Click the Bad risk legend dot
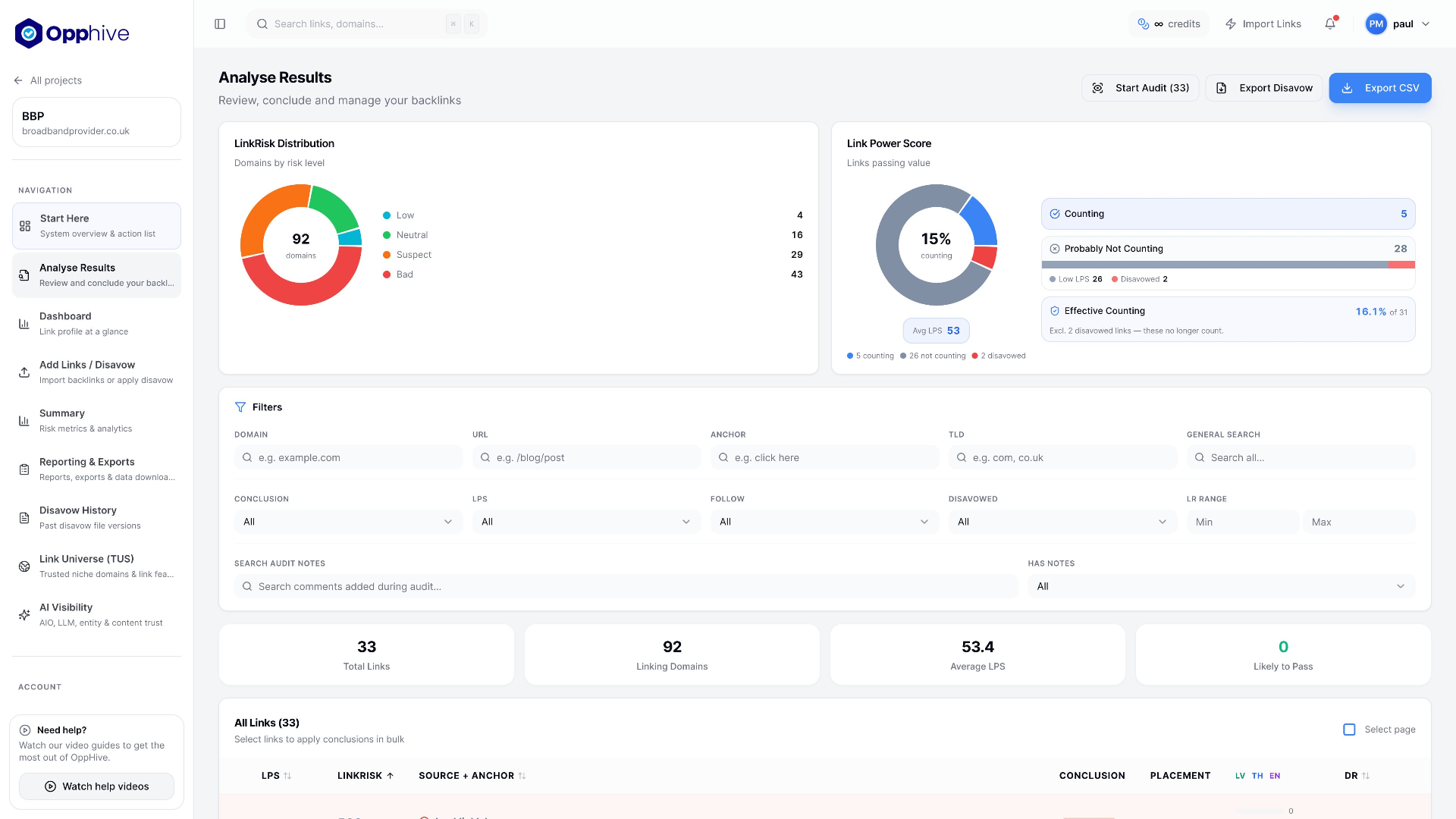The image size is (1456, 819). point(387,275)
